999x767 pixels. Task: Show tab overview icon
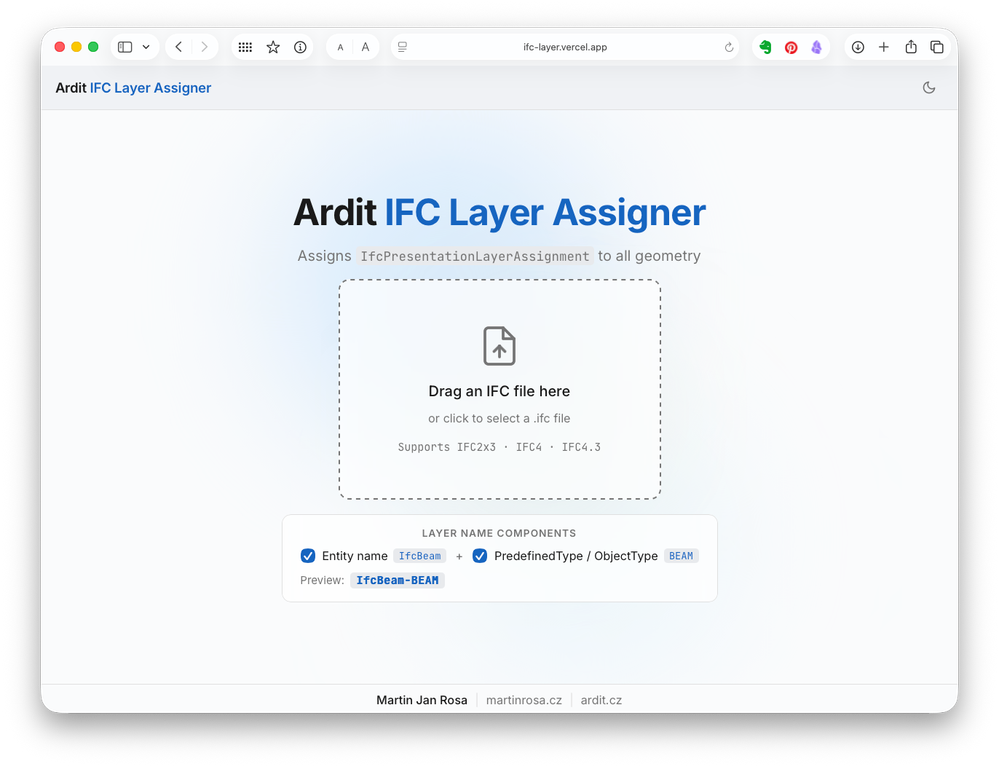tap(937, 47)
